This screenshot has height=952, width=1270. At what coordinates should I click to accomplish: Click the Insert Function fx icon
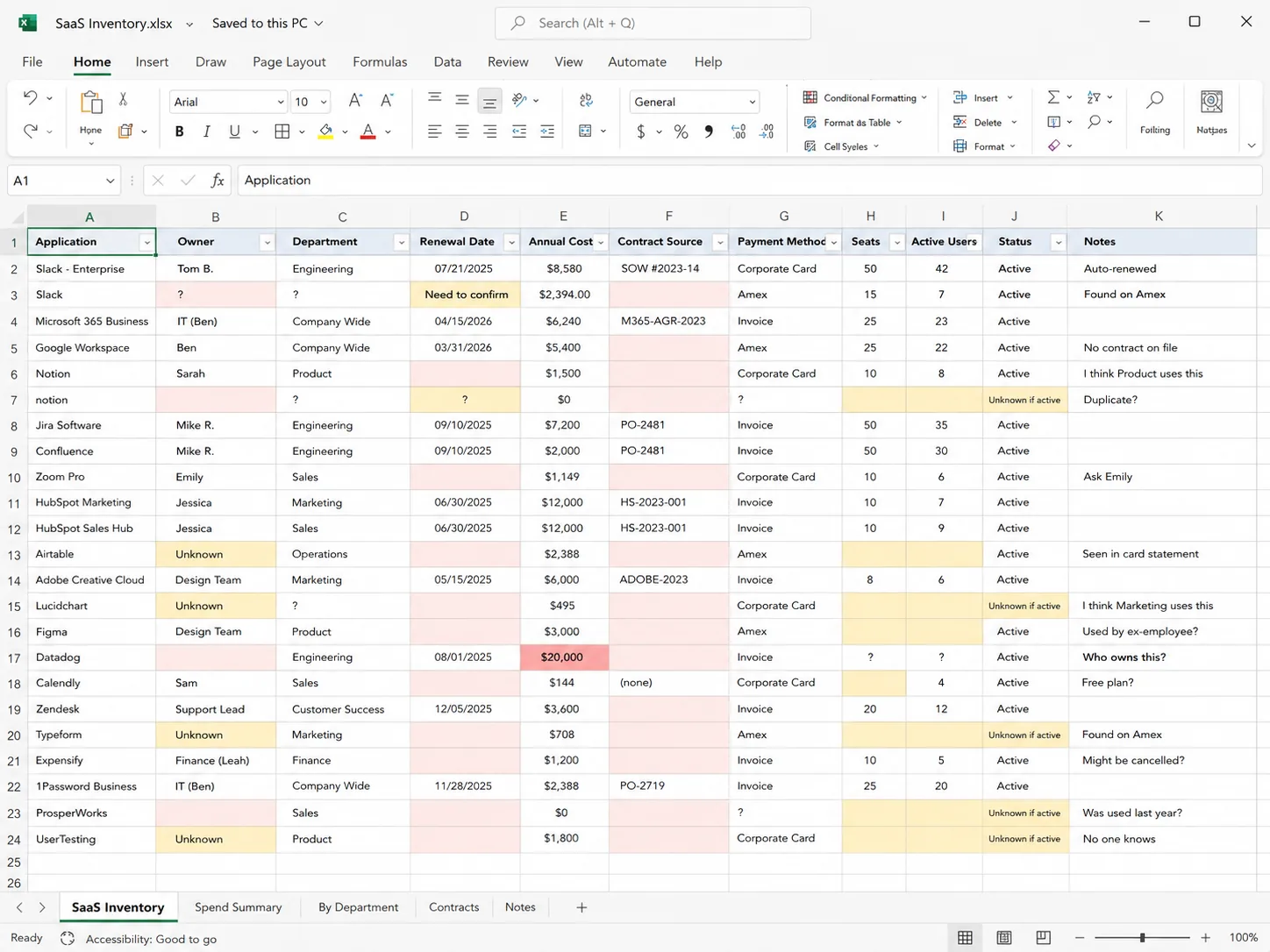pos(218,181)
